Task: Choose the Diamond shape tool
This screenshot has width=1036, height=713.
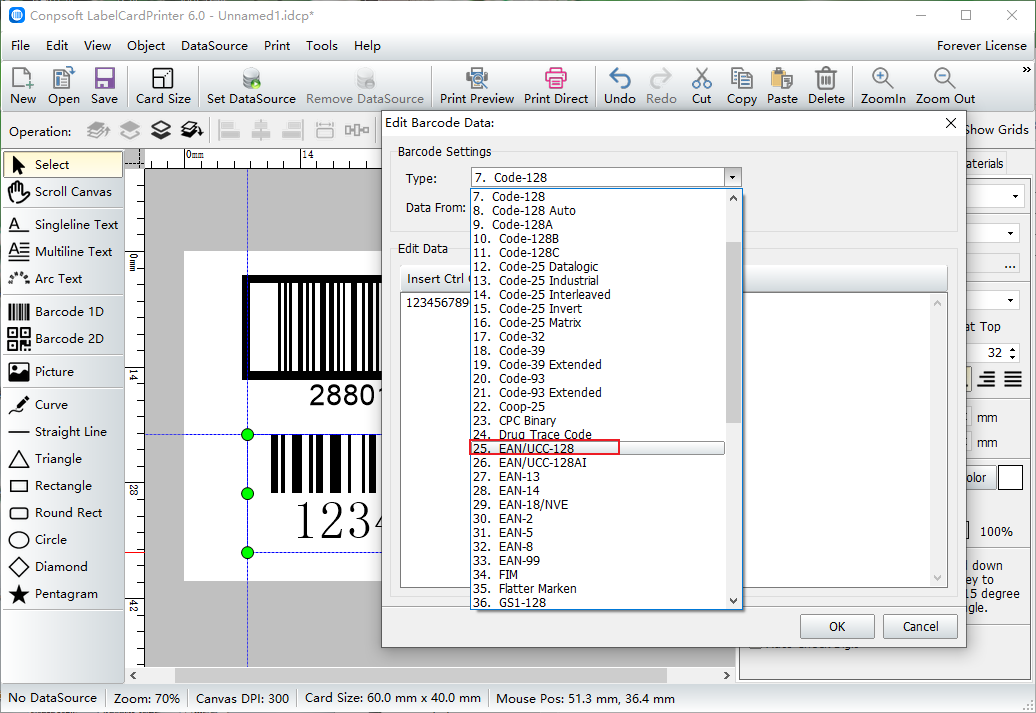Action: pos(63,567)
